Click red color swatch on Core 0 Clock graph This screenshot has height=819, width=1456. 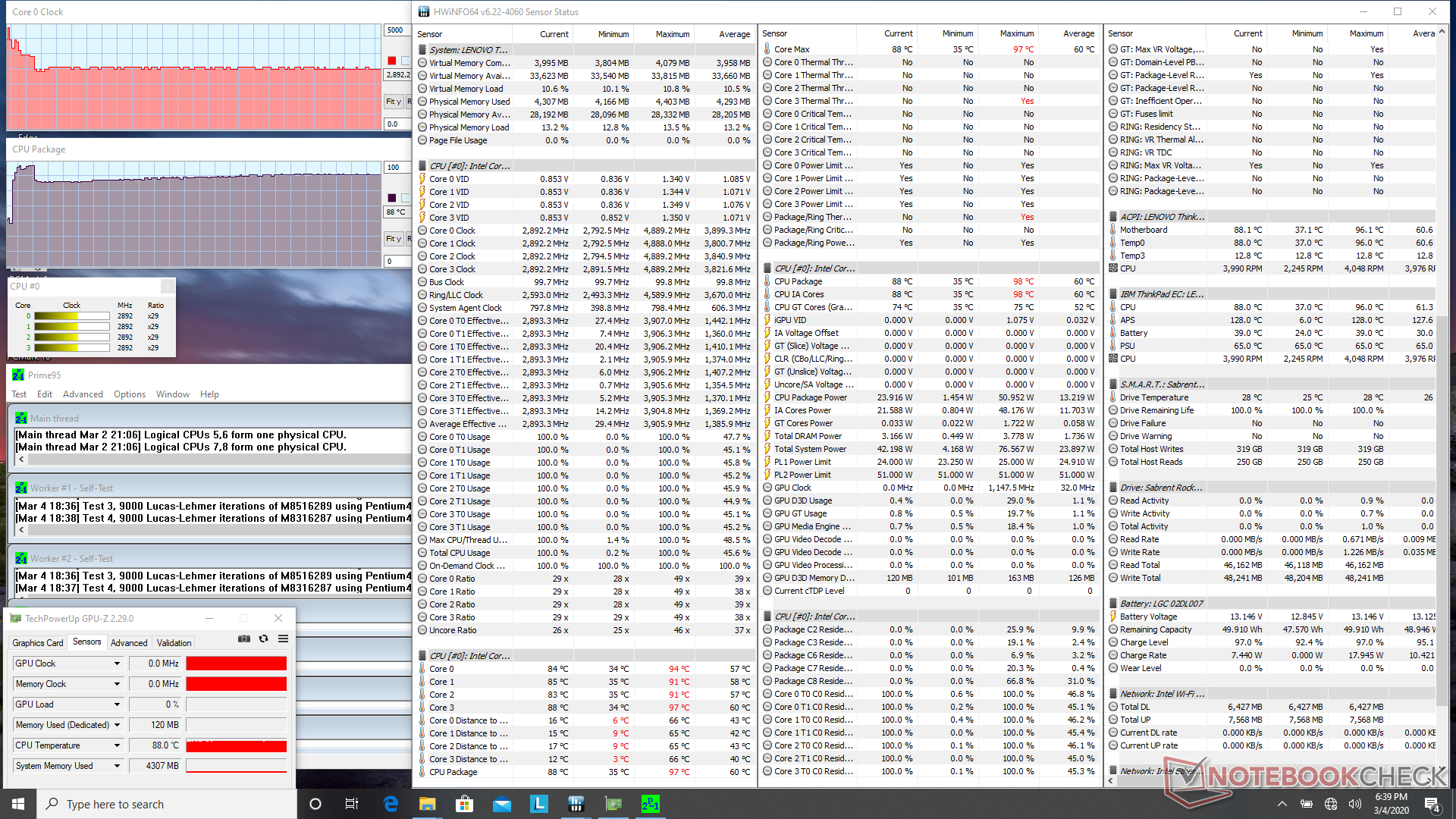[x=392, y=61]
